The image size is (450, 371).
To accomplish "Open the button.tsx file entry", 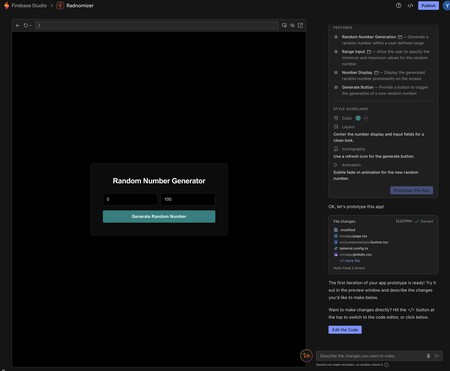I will coord(361,242).
